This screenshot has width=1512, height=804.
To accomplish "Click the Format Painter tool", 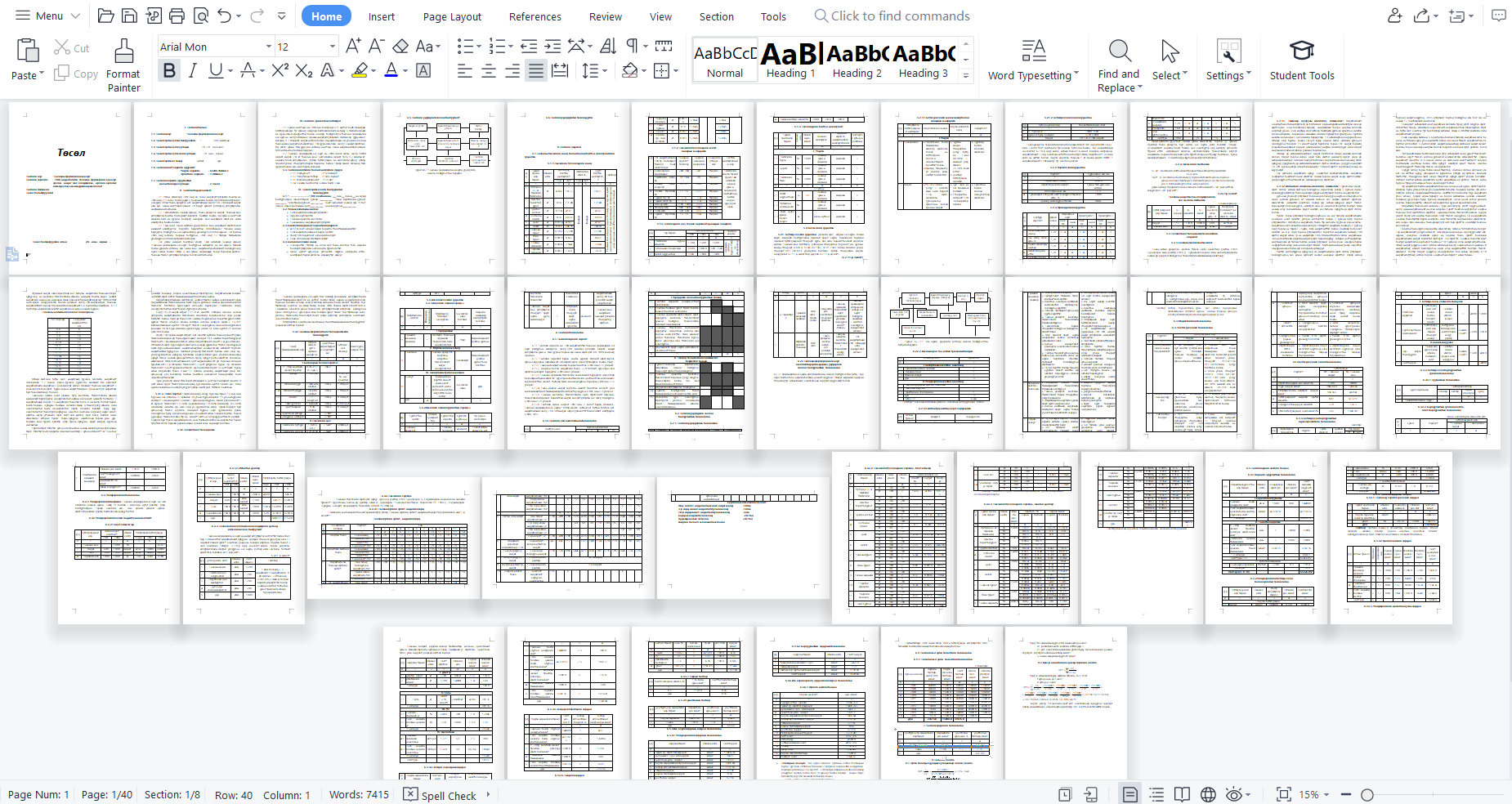I will [123, 65].
